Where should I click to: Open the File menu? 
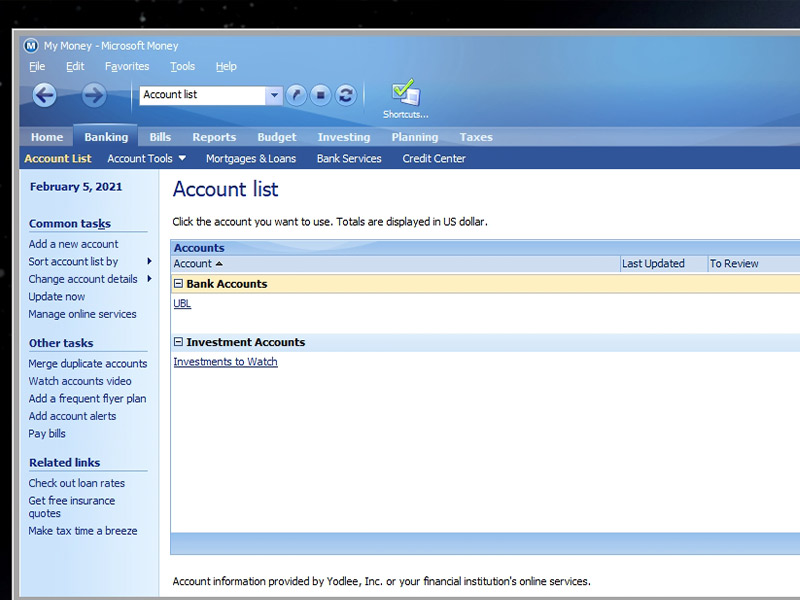(x=37, y=66)
